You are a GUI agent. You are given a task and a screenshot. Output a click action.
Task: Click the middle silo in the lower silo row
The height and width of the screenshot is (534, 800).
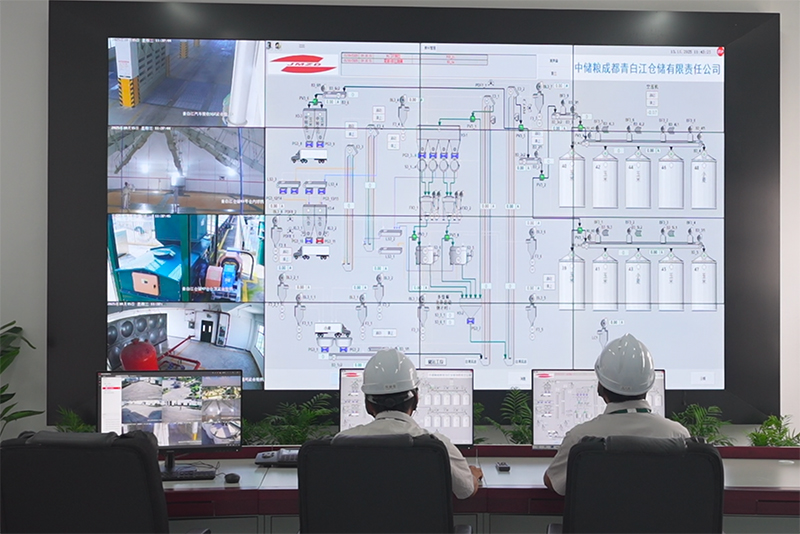point(637,280)
